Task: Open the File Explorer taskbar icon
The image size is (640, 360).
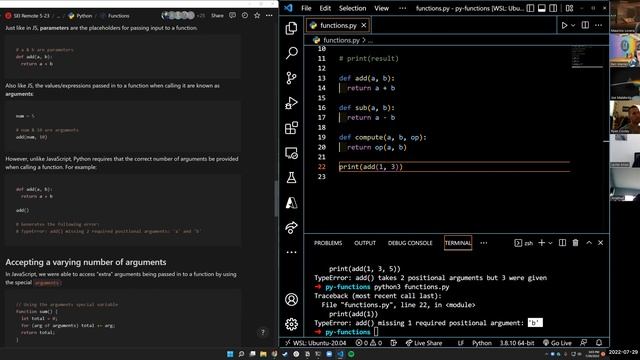Action: tap(263, 354)
